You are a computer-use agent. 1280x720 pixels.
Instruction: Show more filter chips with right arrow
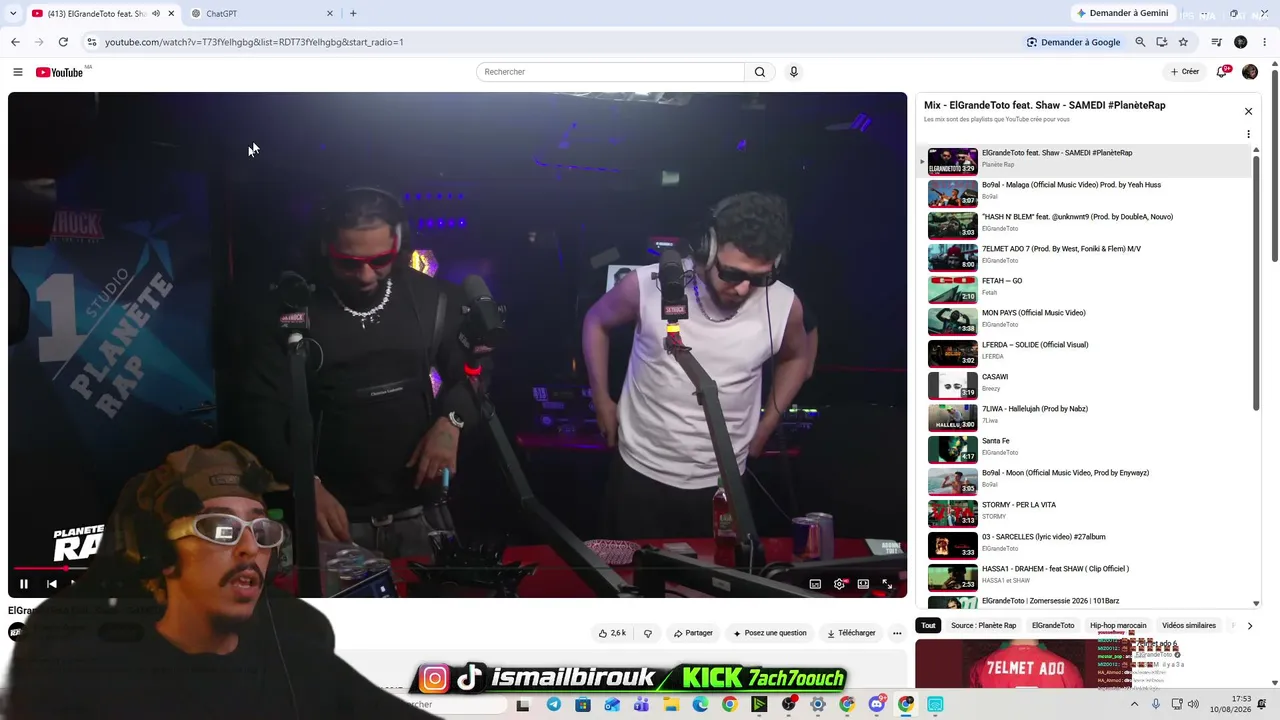(1250, 626)
